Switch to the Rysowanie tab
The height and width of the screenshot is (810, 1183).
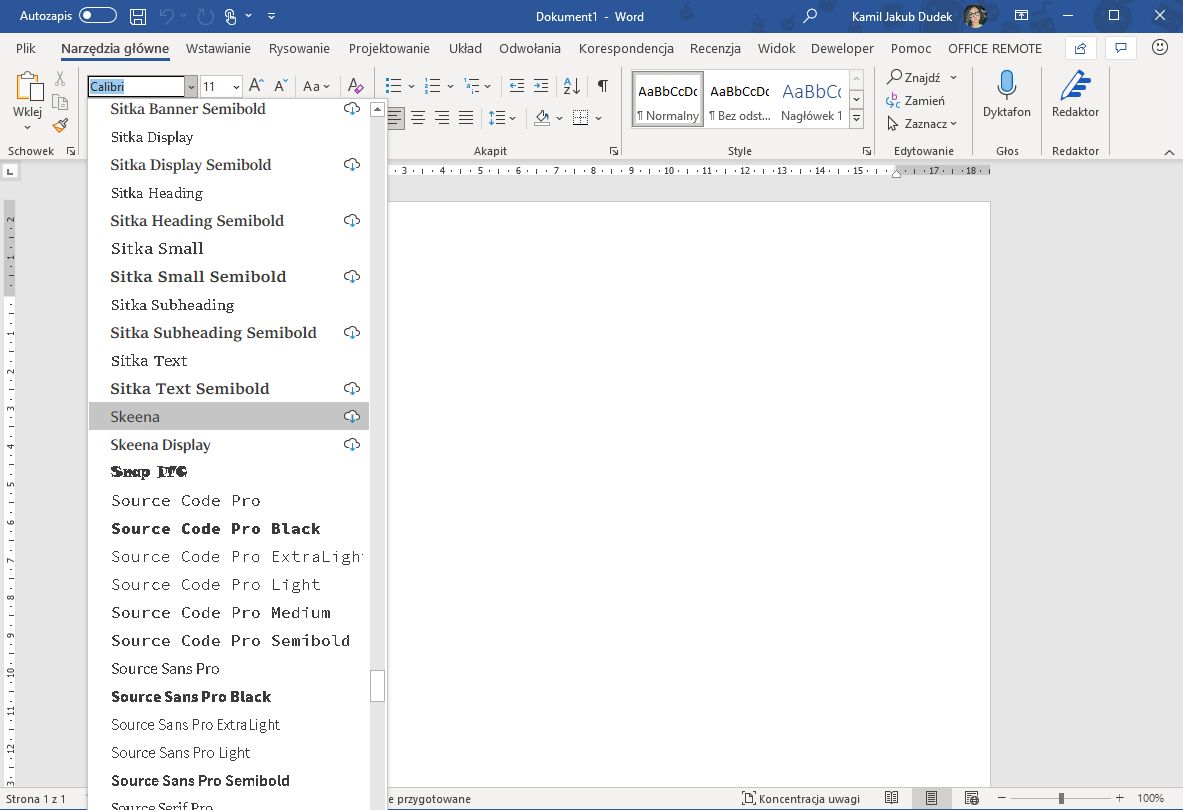click(299, 48)
